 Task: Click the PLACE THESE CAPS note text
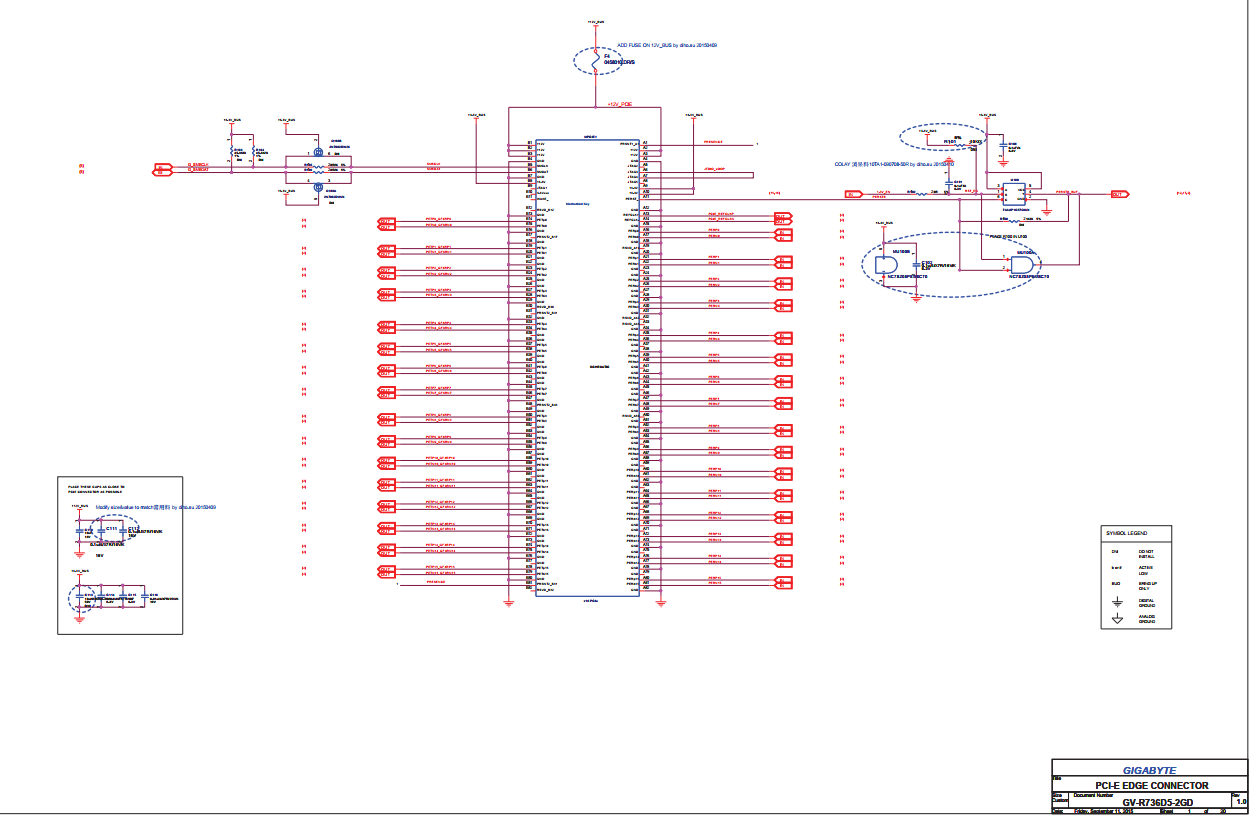tap(96, 488)
